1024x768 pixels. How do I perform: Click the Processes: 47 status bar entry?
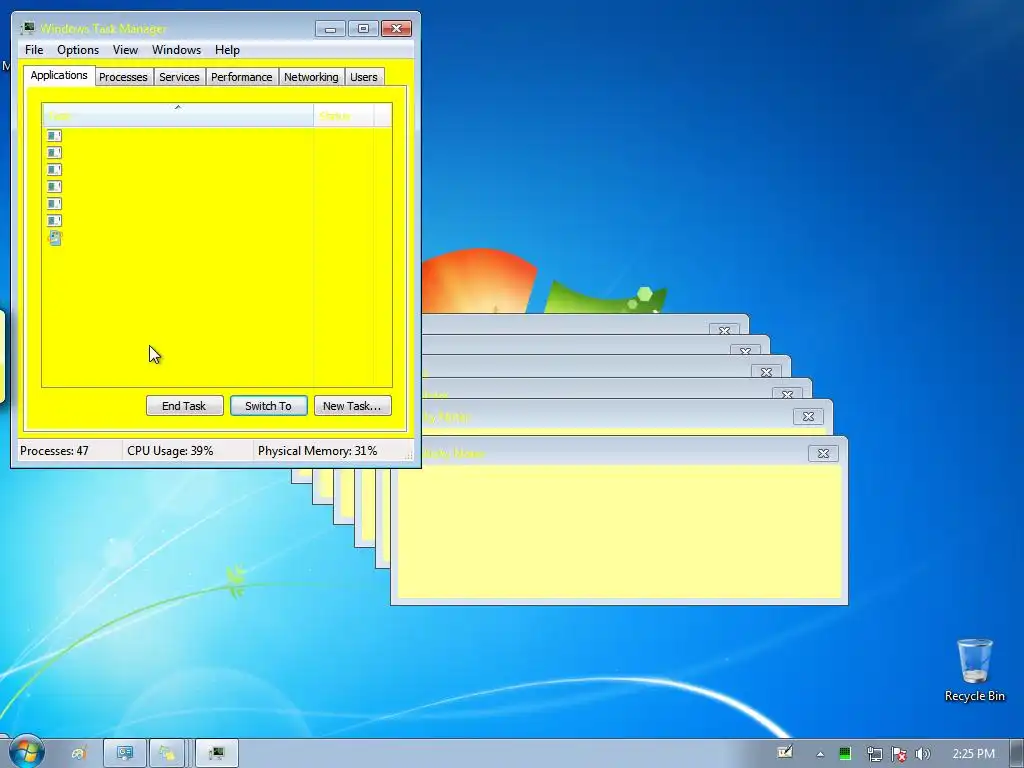point(54,451)
